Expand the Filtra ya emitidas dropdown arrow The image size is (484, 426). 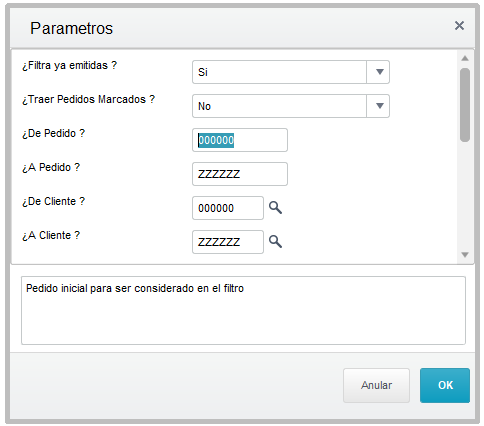378,72
